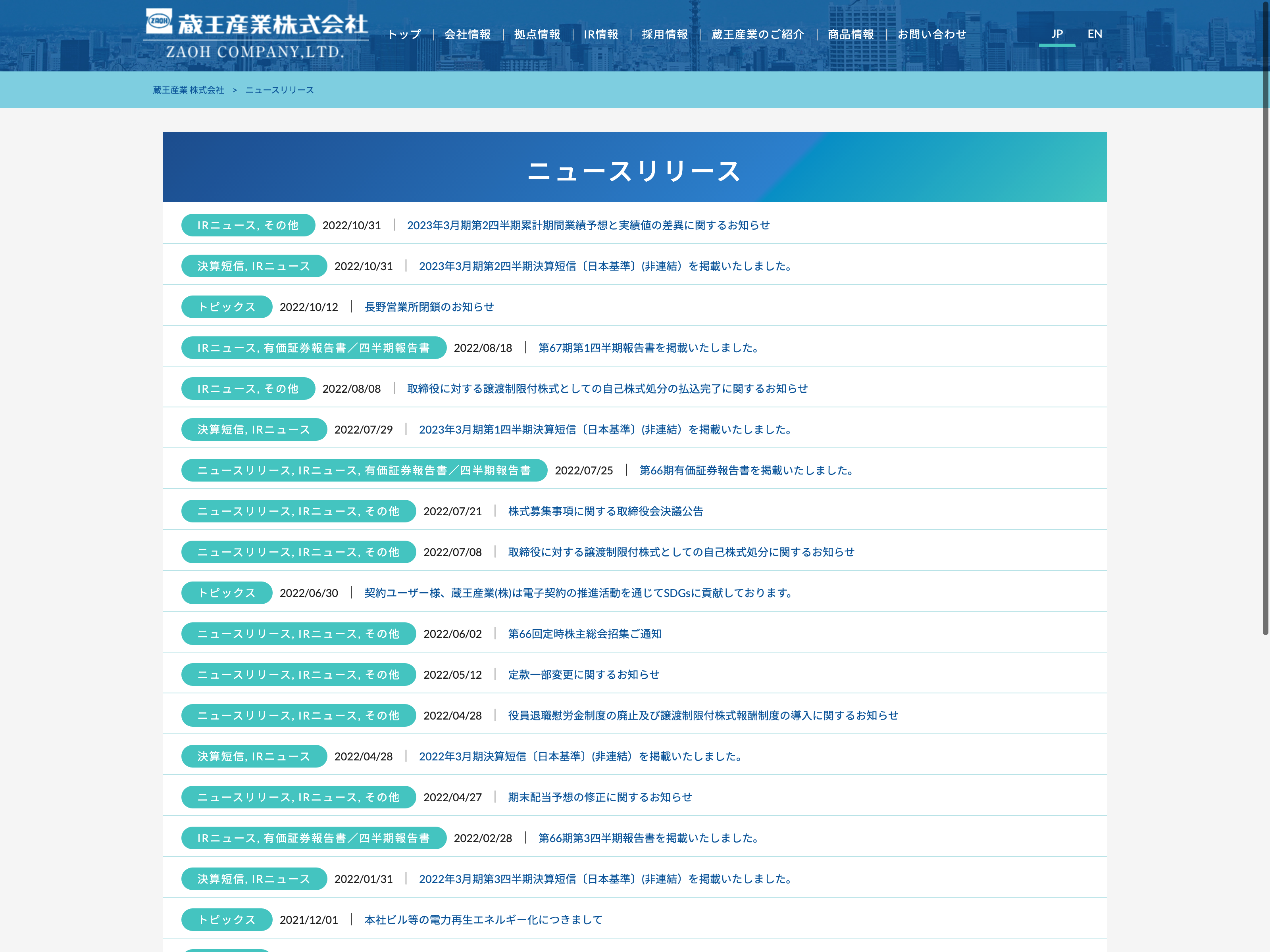Go to 拠点情報 in the navigation

537,35
